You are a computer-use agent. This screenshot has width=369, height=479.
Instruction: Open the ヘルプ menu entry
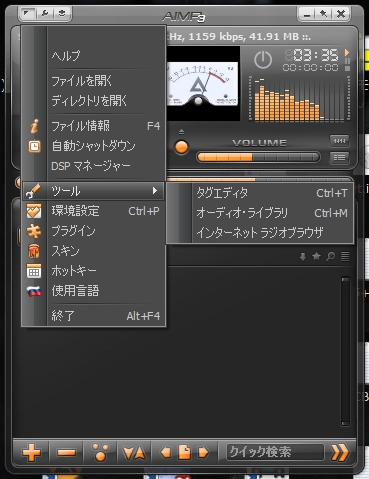pyautogui.click(x=93, y=55)
